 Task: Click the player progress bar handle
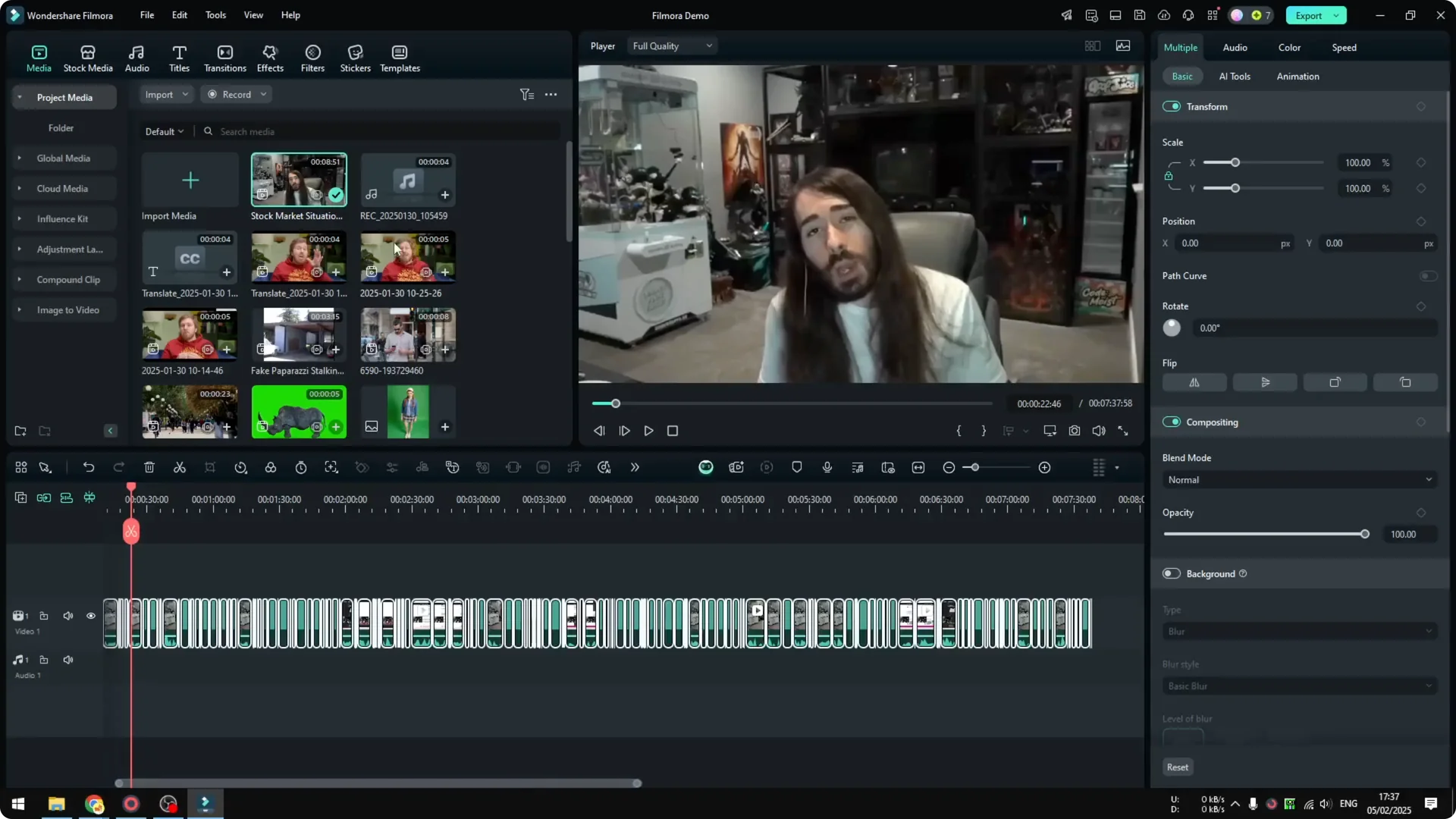tap(616, 403)
